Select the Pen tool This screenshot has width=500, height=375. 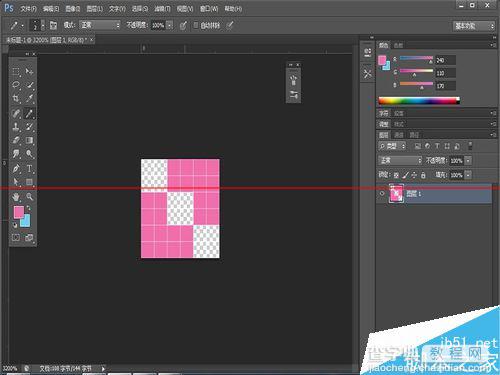coord(16,168)
